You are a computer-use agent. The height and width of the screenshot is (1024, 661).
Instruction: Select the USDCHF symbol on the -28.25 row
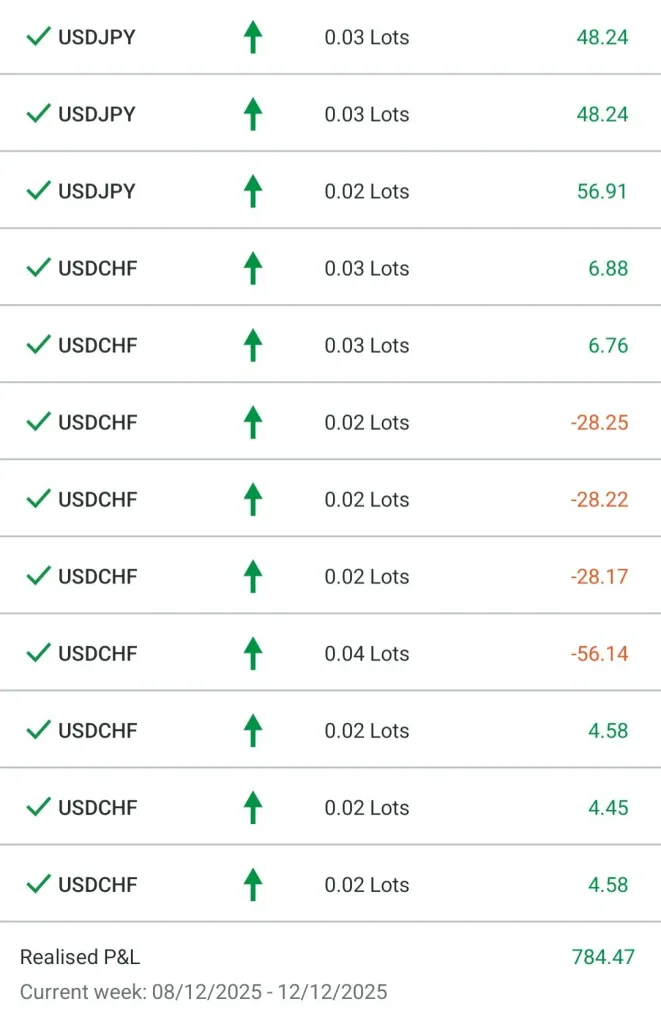97,422
